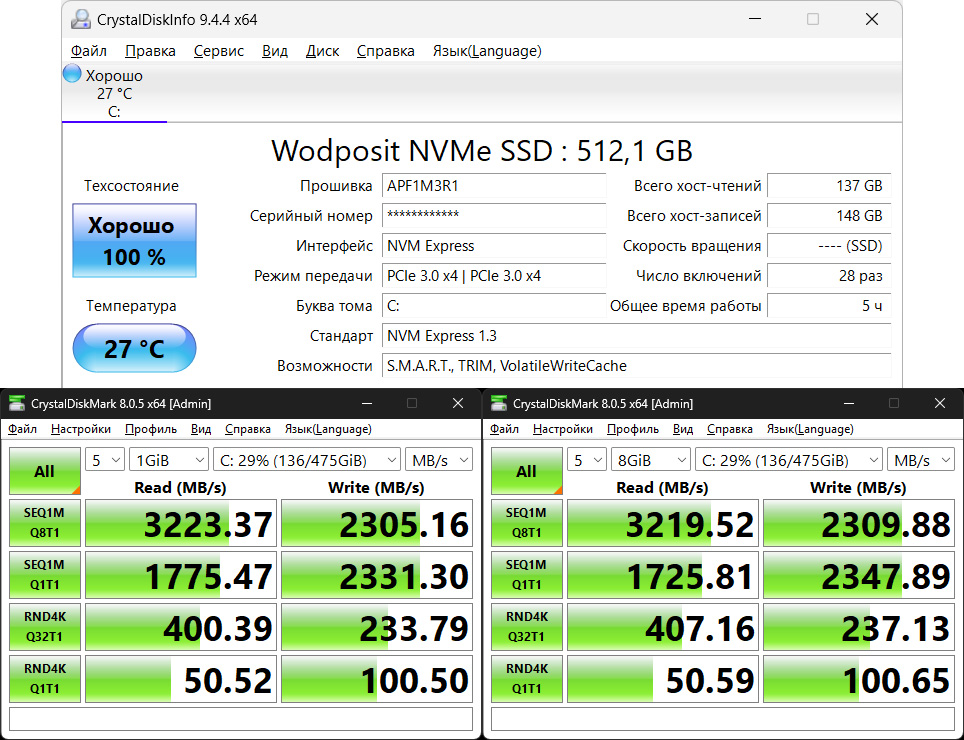Click the firmware field APF1M3R1
Viewport: 964px width, 740px height.
point(494,186)
